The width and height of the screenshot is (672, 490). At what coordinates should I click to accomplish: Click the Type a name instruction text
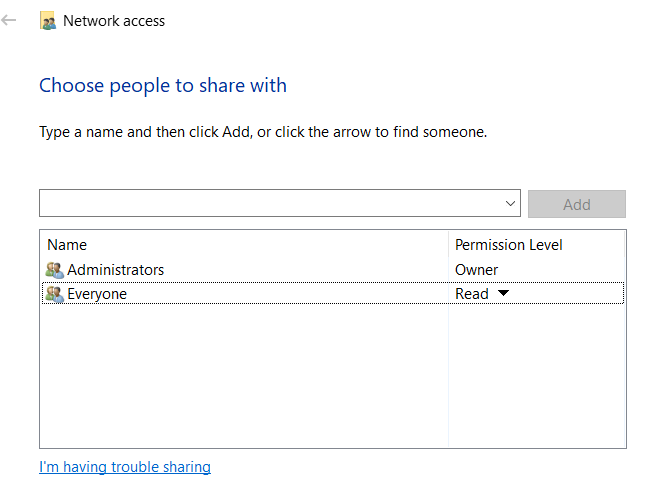click(262, 132)
